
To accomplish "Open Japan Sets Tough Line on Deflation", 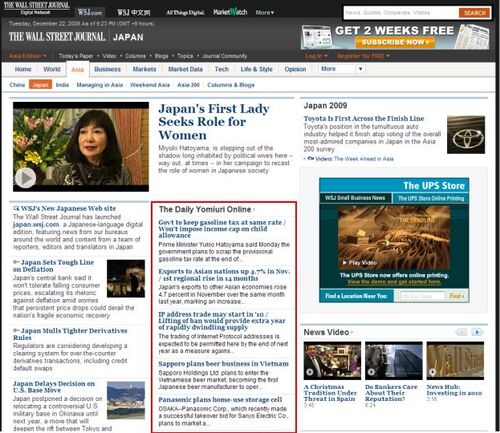I will [x=53, y=266].
